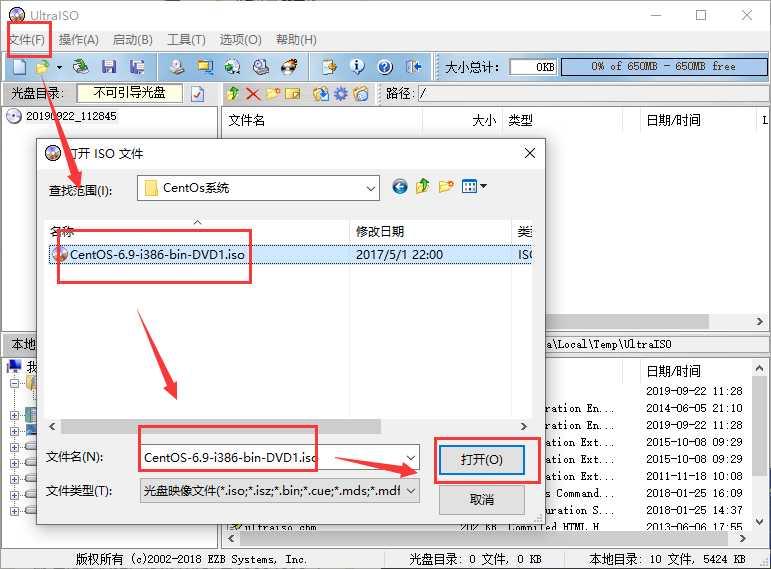771x569 pixels.
Task: Sort dialog list by 名称 column
Action: click(197, 231)
